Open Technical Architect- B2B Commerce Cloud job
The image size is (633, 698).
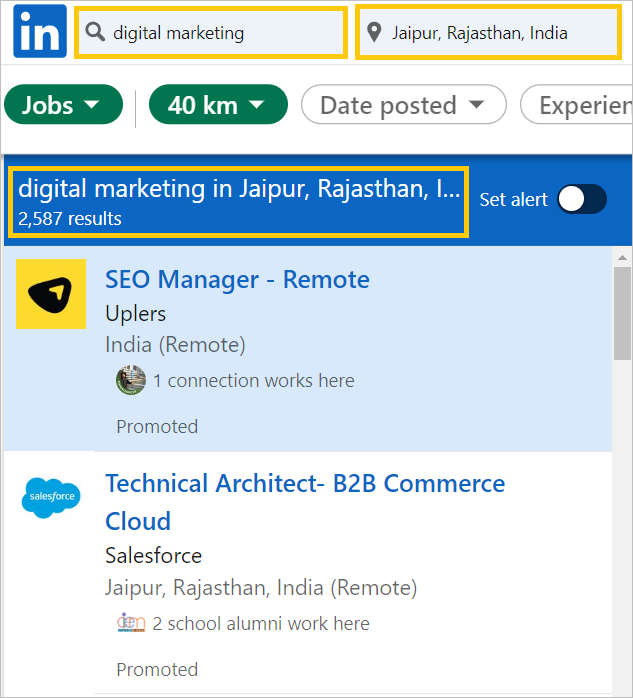[305, 502]
